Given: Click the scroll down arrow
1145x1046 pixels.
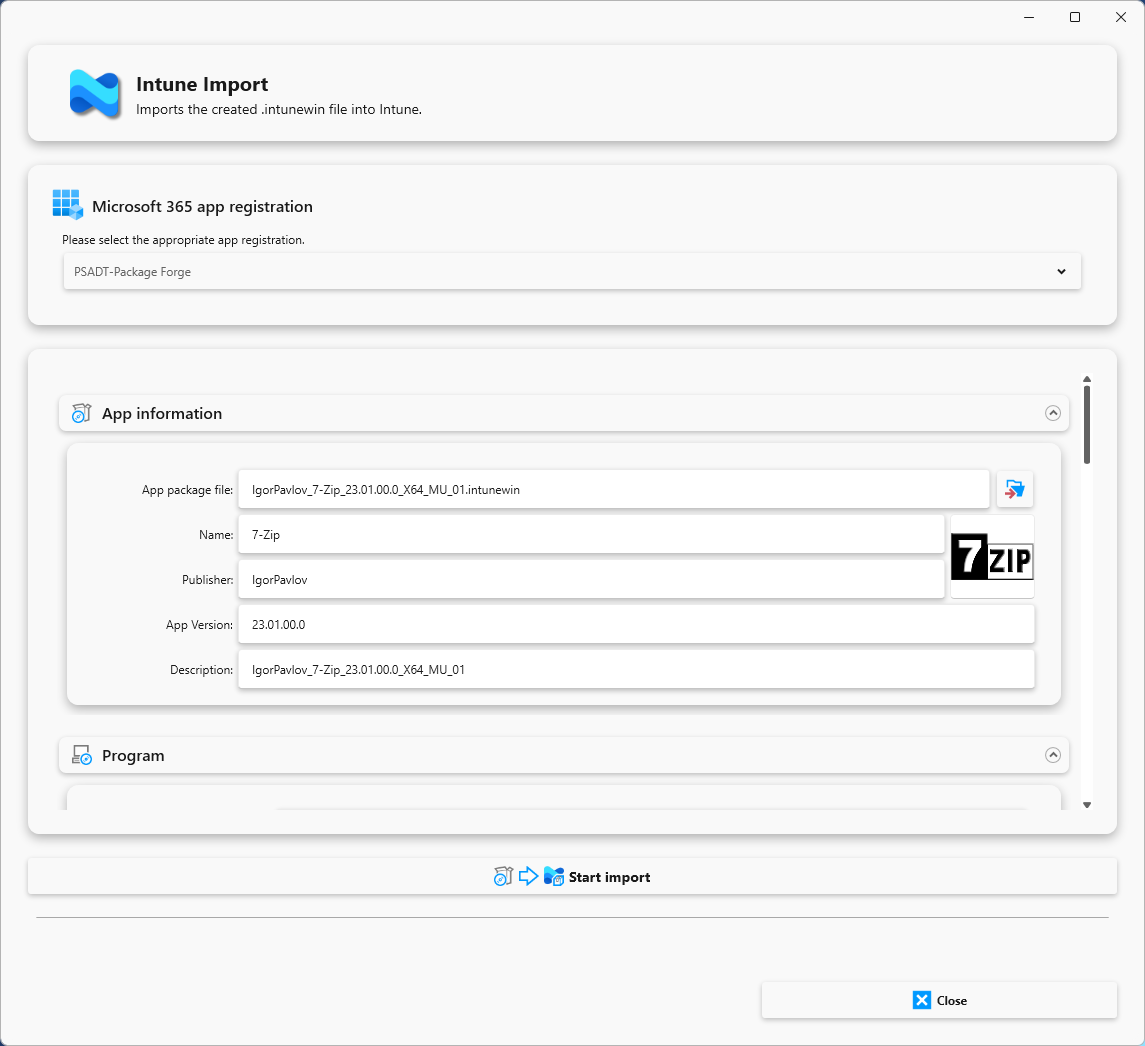Looking at the screenshot, I should click(1087, 805).
